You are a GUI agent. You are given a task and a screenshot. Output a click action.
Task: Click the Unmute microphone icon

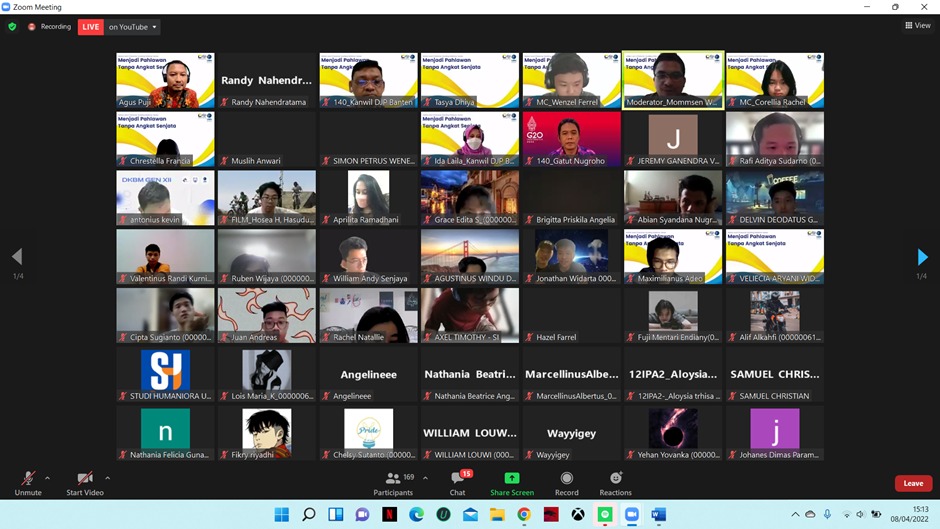click(x=28, y=479)
